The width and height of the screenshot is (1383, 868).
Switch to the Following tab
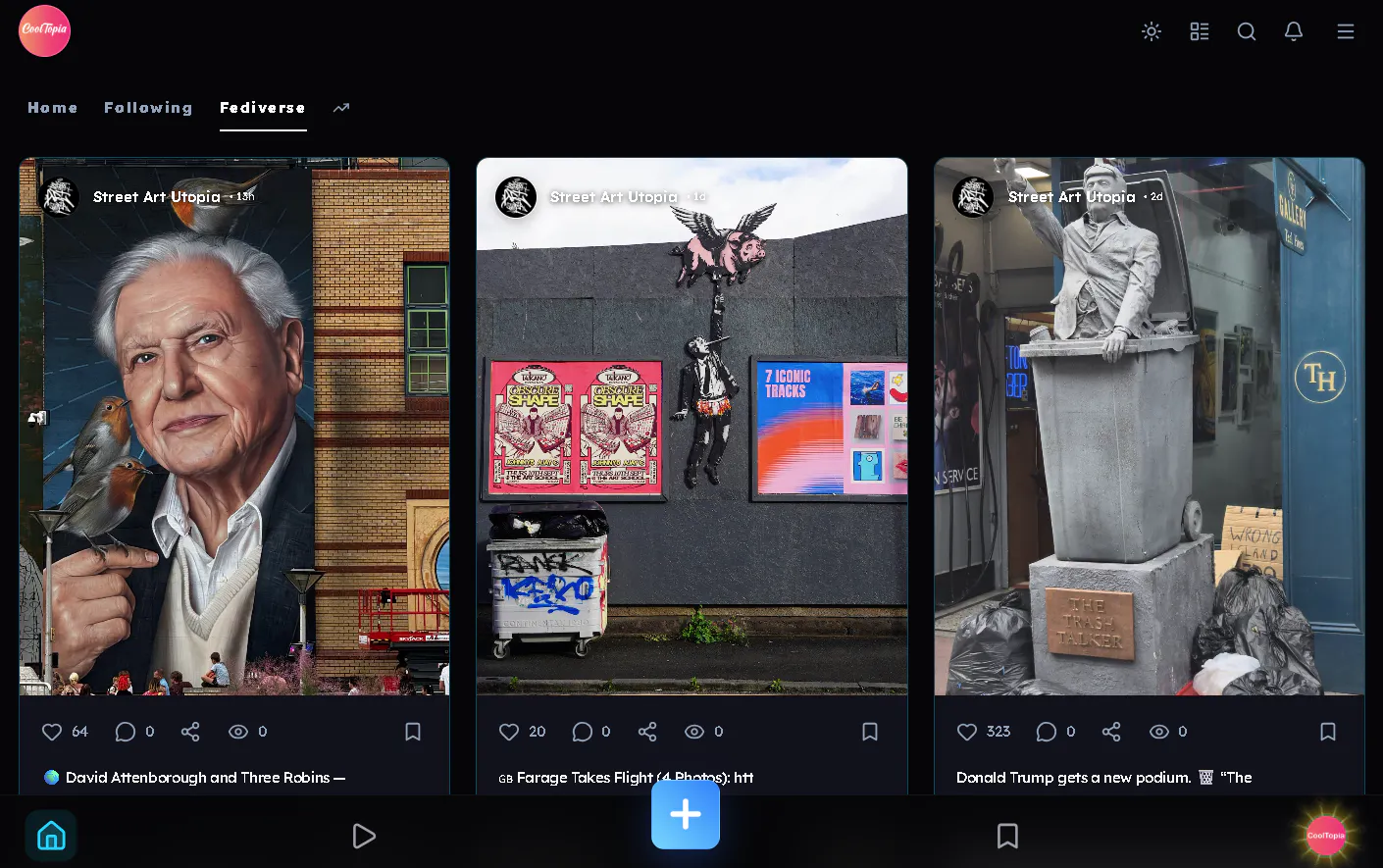tap(148, 108)
